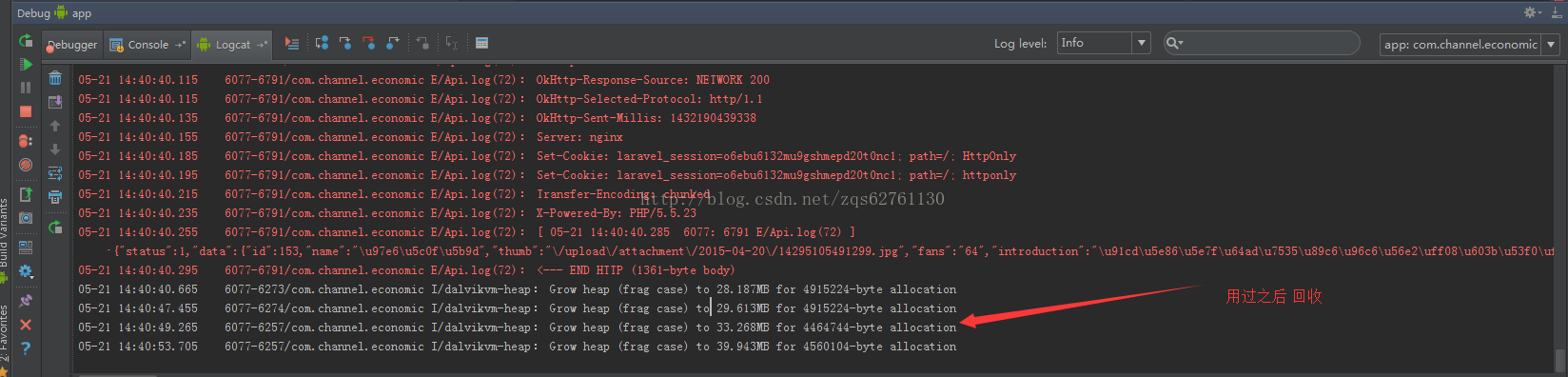Screen dimensions: 1568x377
Task: Click the Step Over toolbar icon
Action: 322,43
